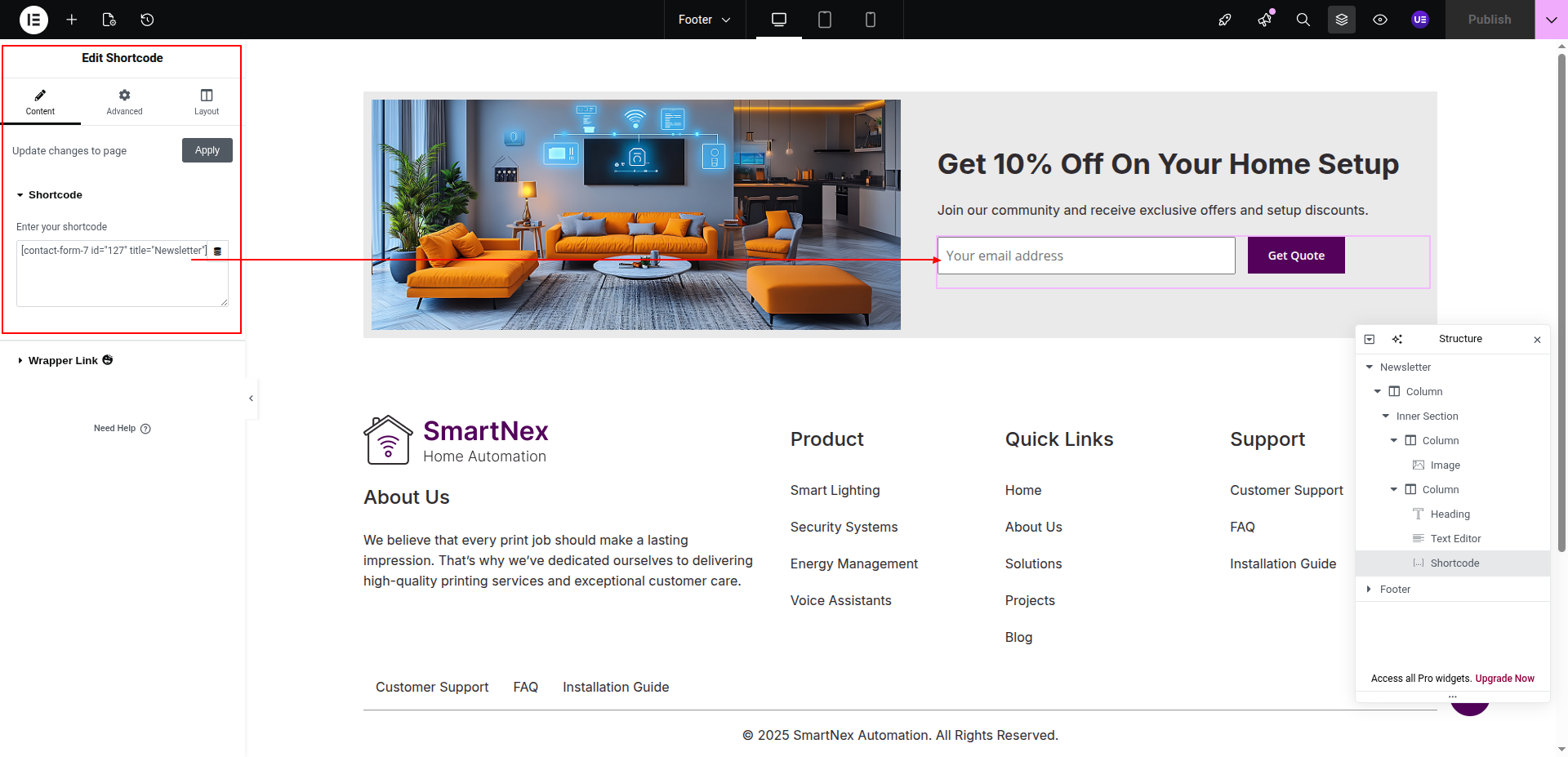The height and width of the screenshot is (757, 1568).
Task: Expand the Wrapper Link section
Action: [63, 361]
